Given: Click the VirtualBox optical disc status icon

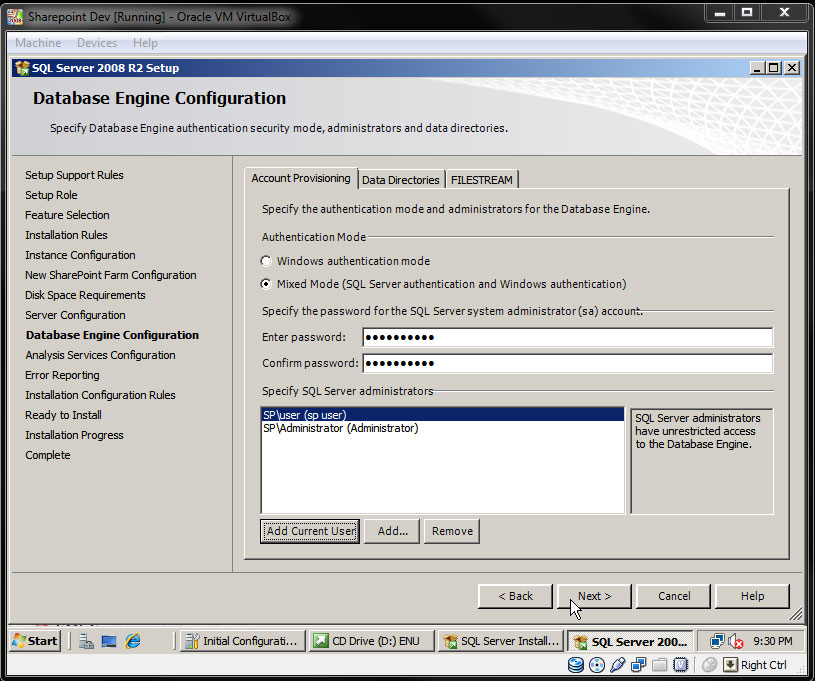Looking at the screenshot, I should click(597, 665).
